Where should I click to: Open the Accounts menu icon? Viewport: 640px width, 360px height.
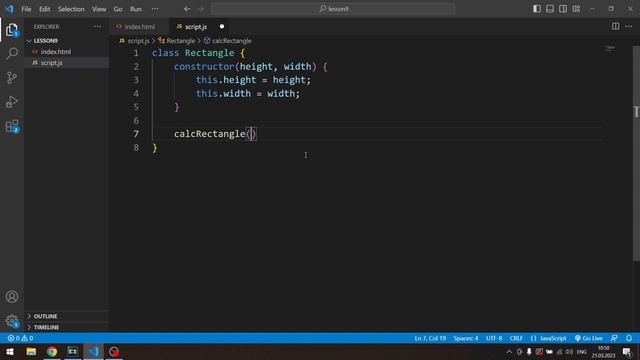[12, 297]
